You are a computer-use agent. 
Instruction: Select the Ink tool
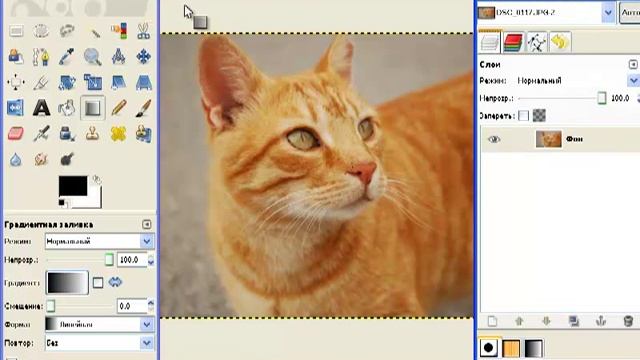[67, 134]
